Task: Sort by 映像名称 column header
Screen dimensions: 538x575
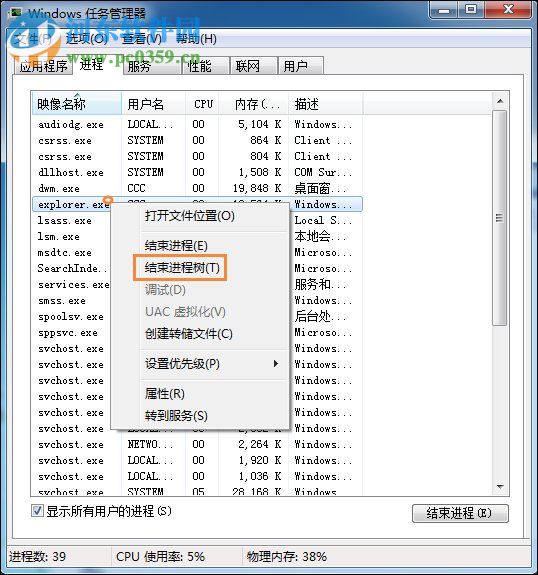Action: tap(77, 104)
